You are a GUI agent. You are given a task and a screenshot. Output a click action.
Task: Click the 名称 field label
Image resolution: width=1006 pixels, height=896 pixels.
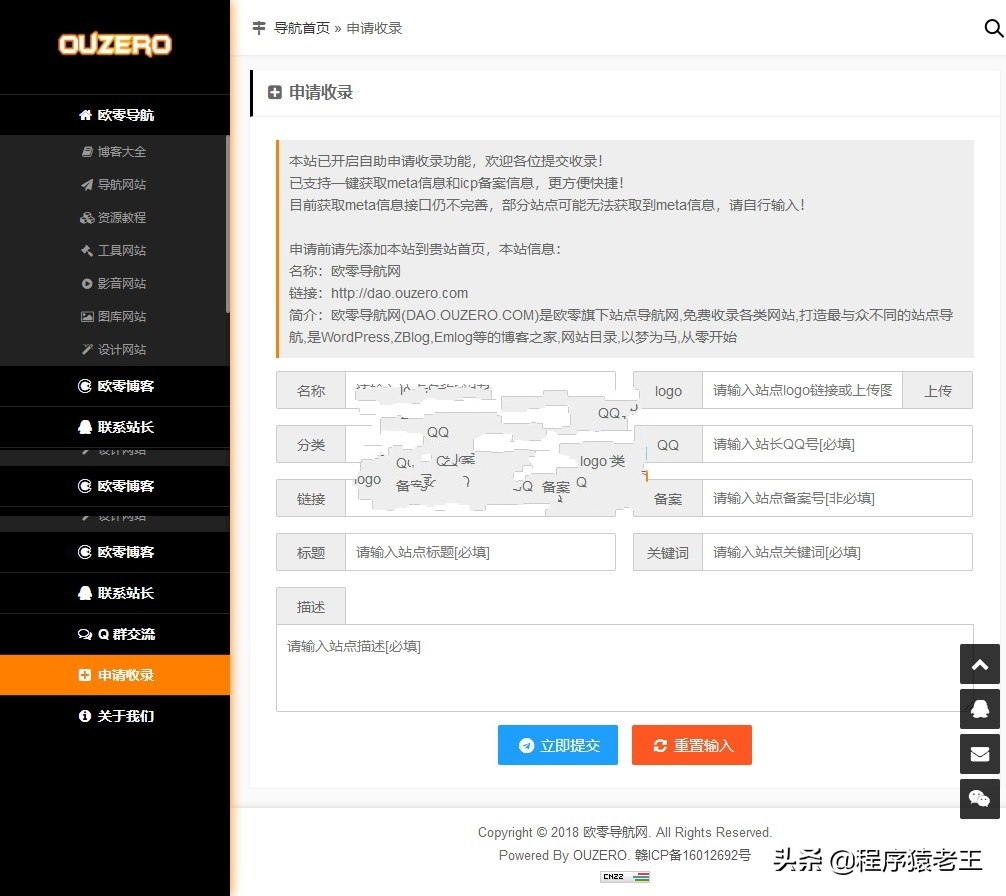tap(311, 390)
